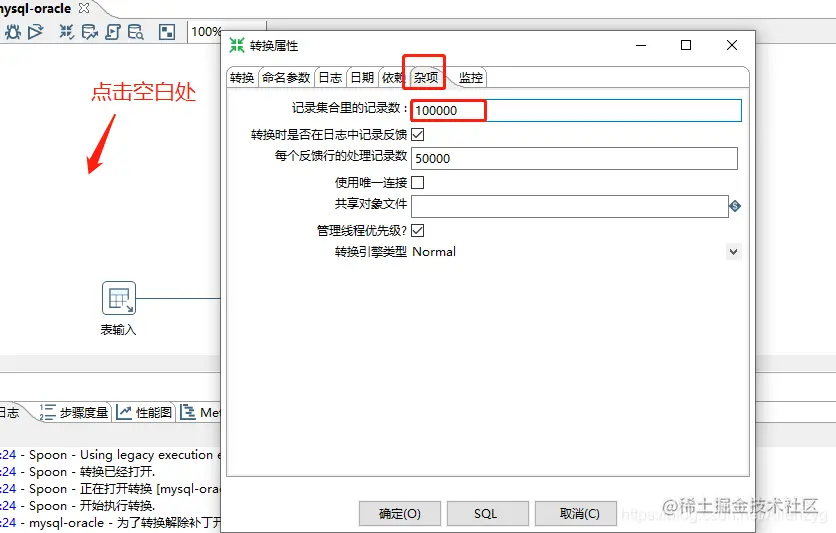Toggle the show results panel icon
Viewport: 836px width, 533px height.
tap(167, 32)
